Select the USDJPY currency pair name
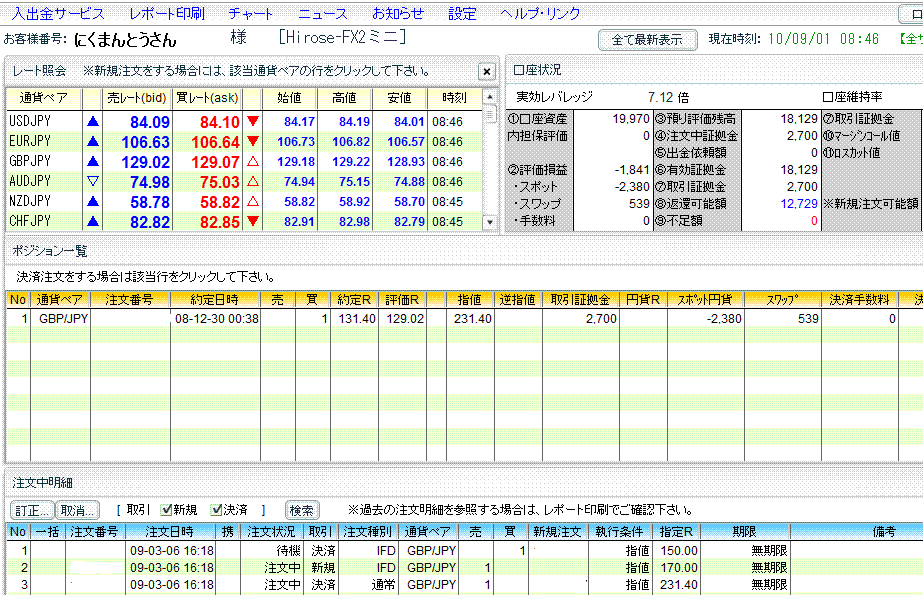 pyautogui.click(x=30, y=121)
